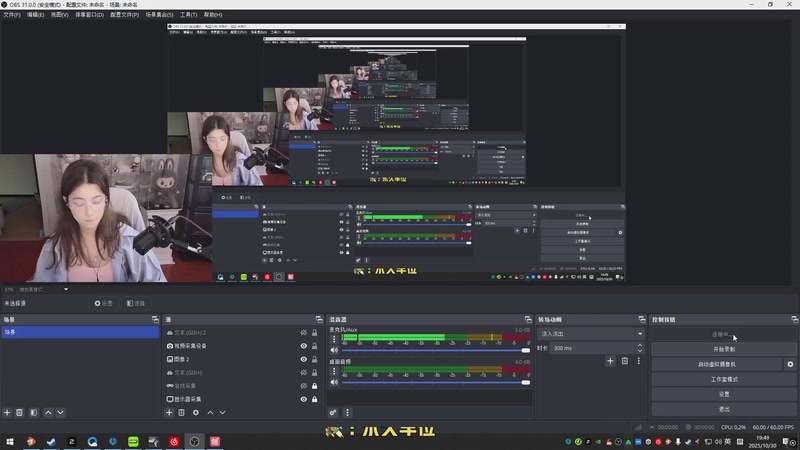Open the 淡入淡出 transition type dropdown

[x=590, y=334]
